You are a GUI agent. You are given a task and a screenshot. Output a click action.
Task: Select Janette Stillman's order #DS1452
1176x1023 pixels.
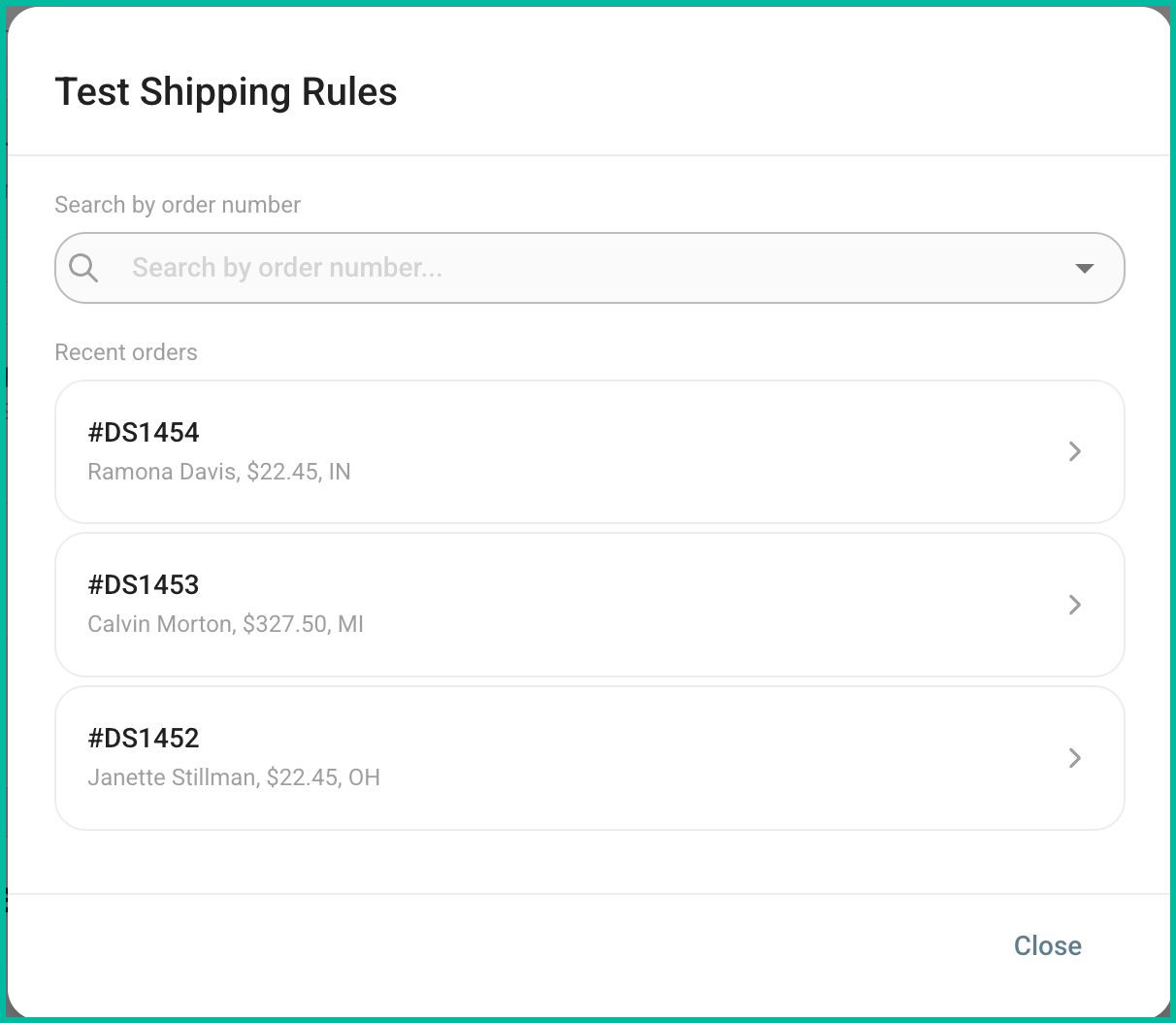pos(590,758)
